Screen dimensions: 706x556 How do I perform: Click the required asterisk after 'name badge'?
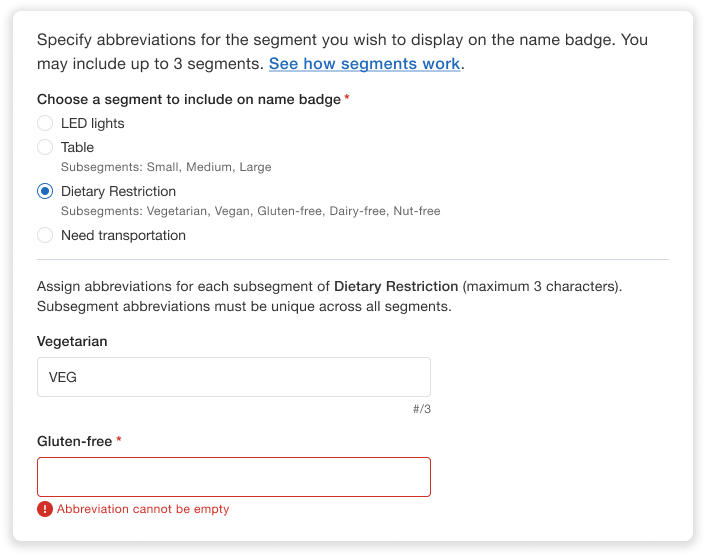pyautogui.click(x=347, y=99)
